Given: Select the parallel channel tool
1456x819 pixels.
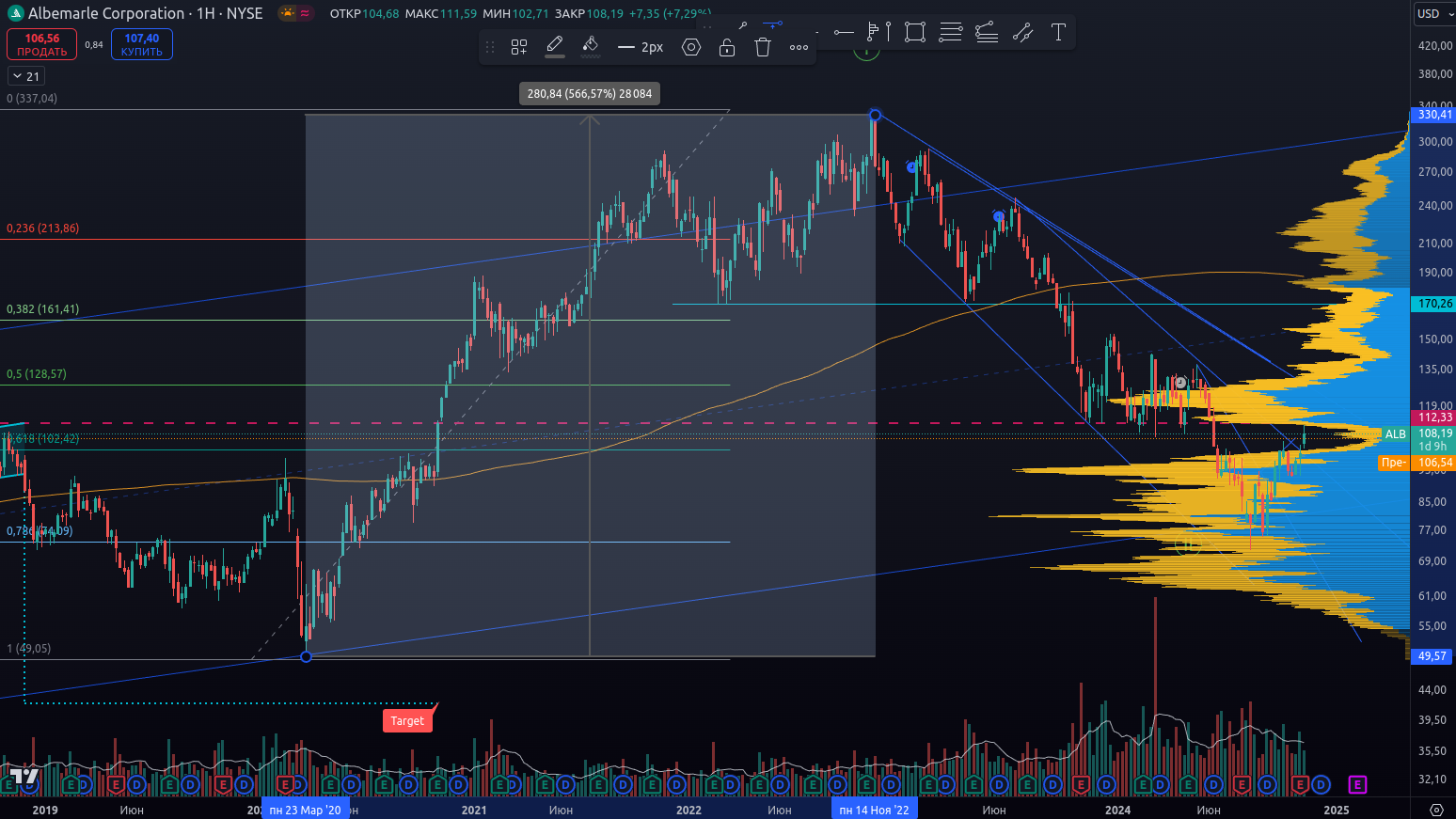Looking at the screenshot, I should pyautogui.click(x=1022, y=32).
